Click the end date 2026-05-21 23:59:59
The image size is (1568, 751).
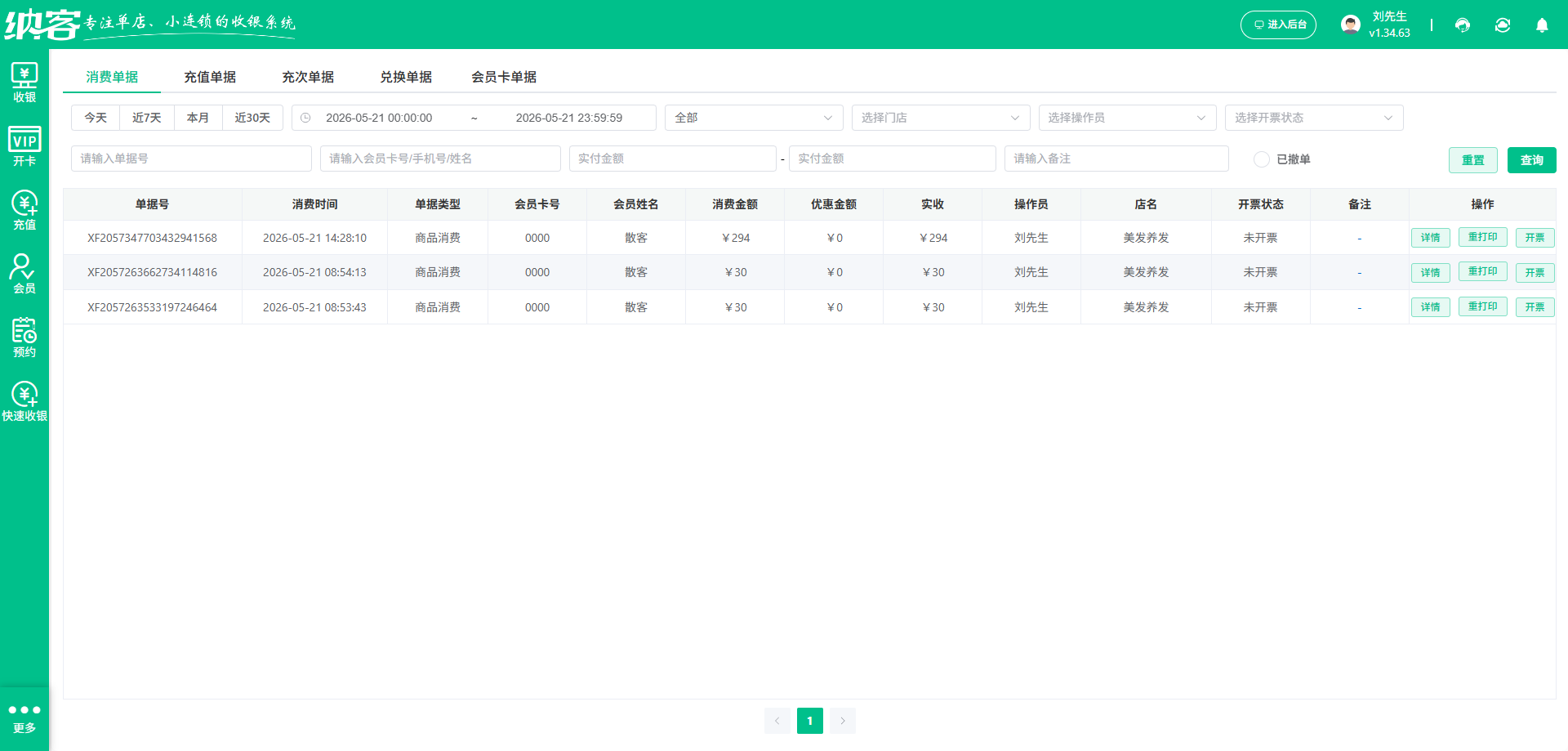tap(569, 118)
